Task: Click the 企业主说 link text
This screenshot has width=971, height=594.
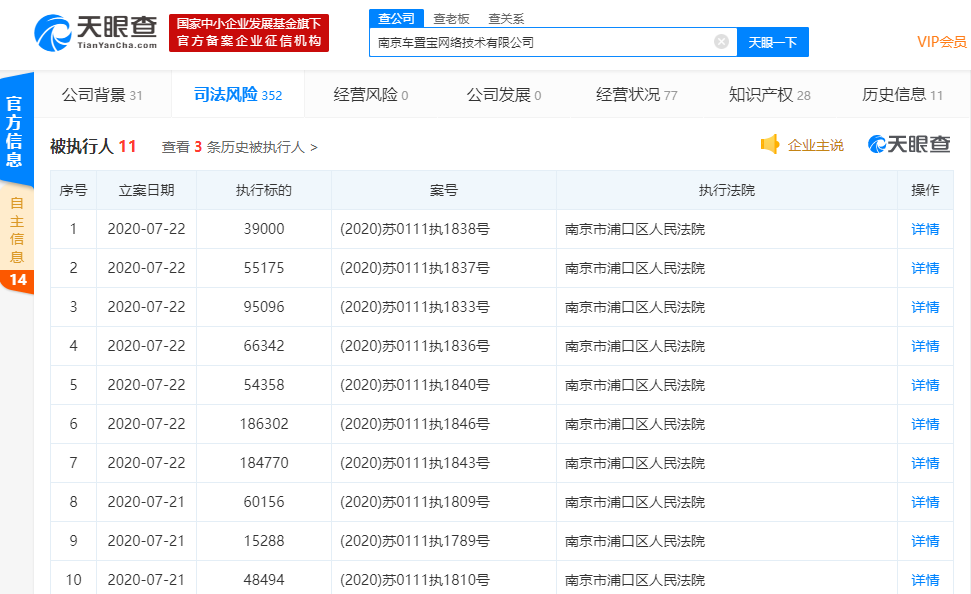Action: (816, 146)
